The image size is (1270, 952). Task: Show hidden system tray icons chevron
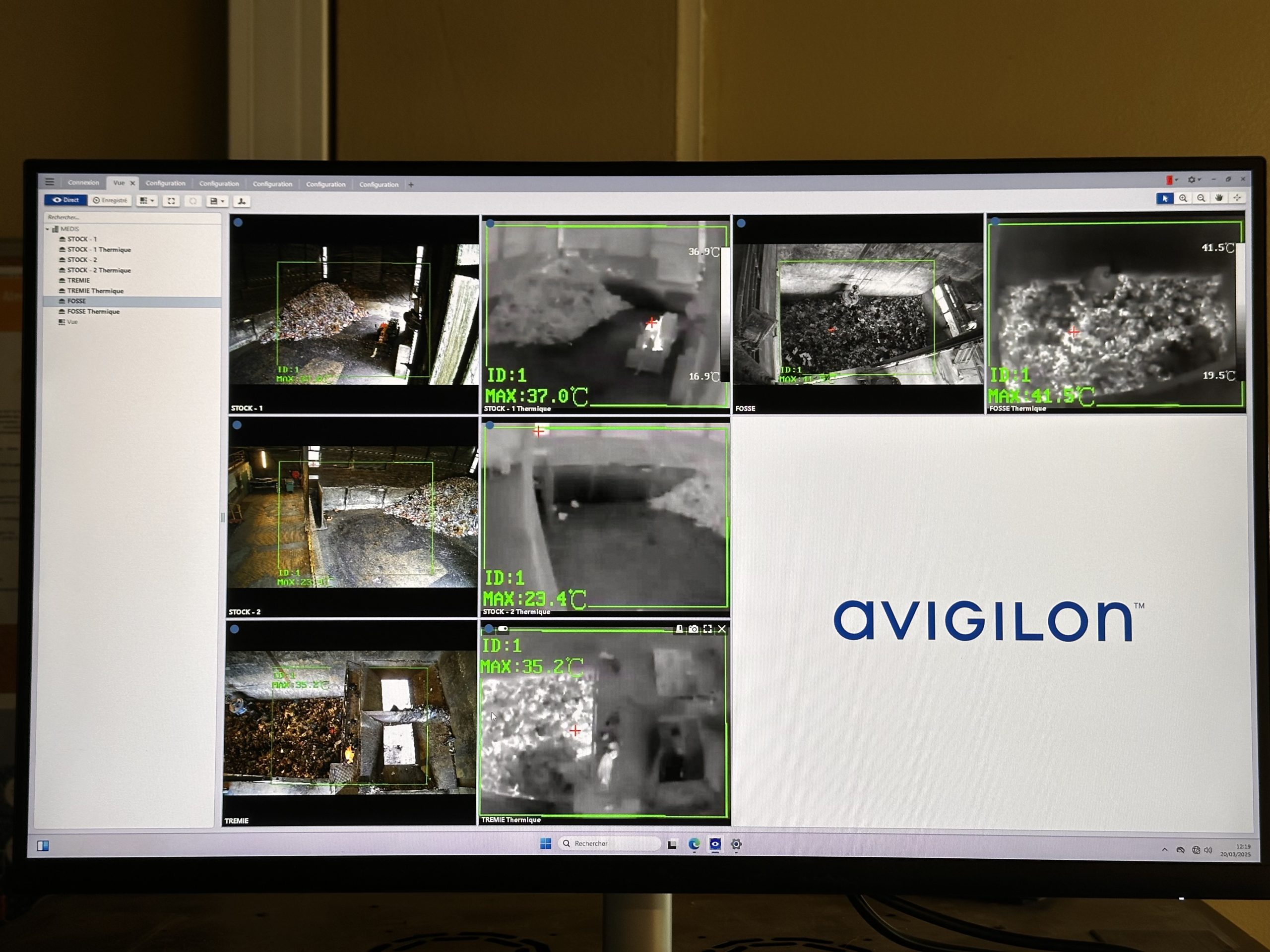coord(1164,850)
